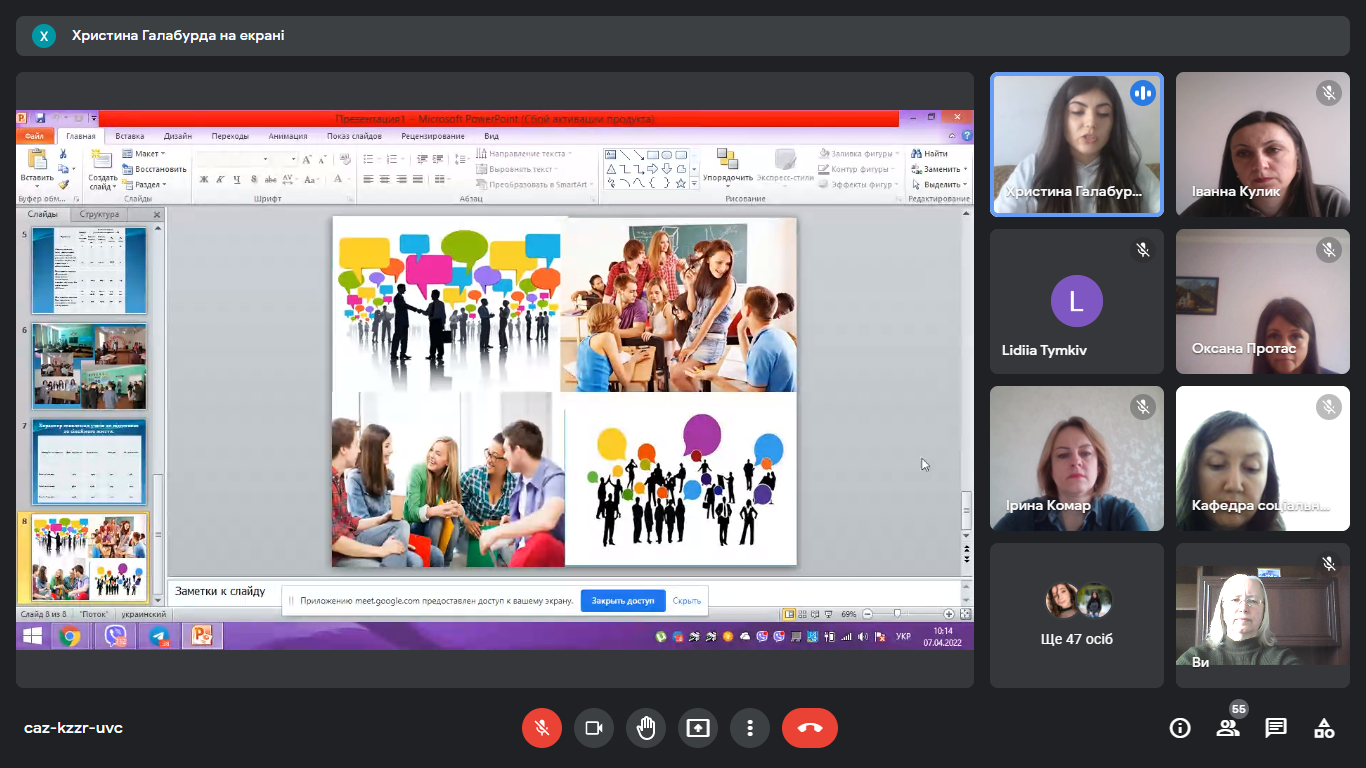
Task: Click the Present now screen share icon
Action: (x=698, y=728)
